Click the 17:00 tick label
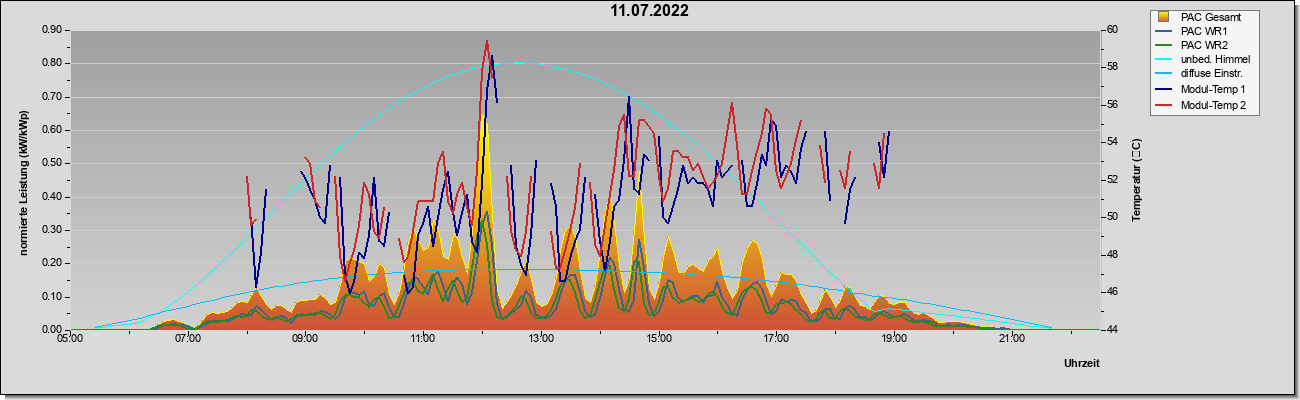1300x400 pixels. tap(777, 340)
